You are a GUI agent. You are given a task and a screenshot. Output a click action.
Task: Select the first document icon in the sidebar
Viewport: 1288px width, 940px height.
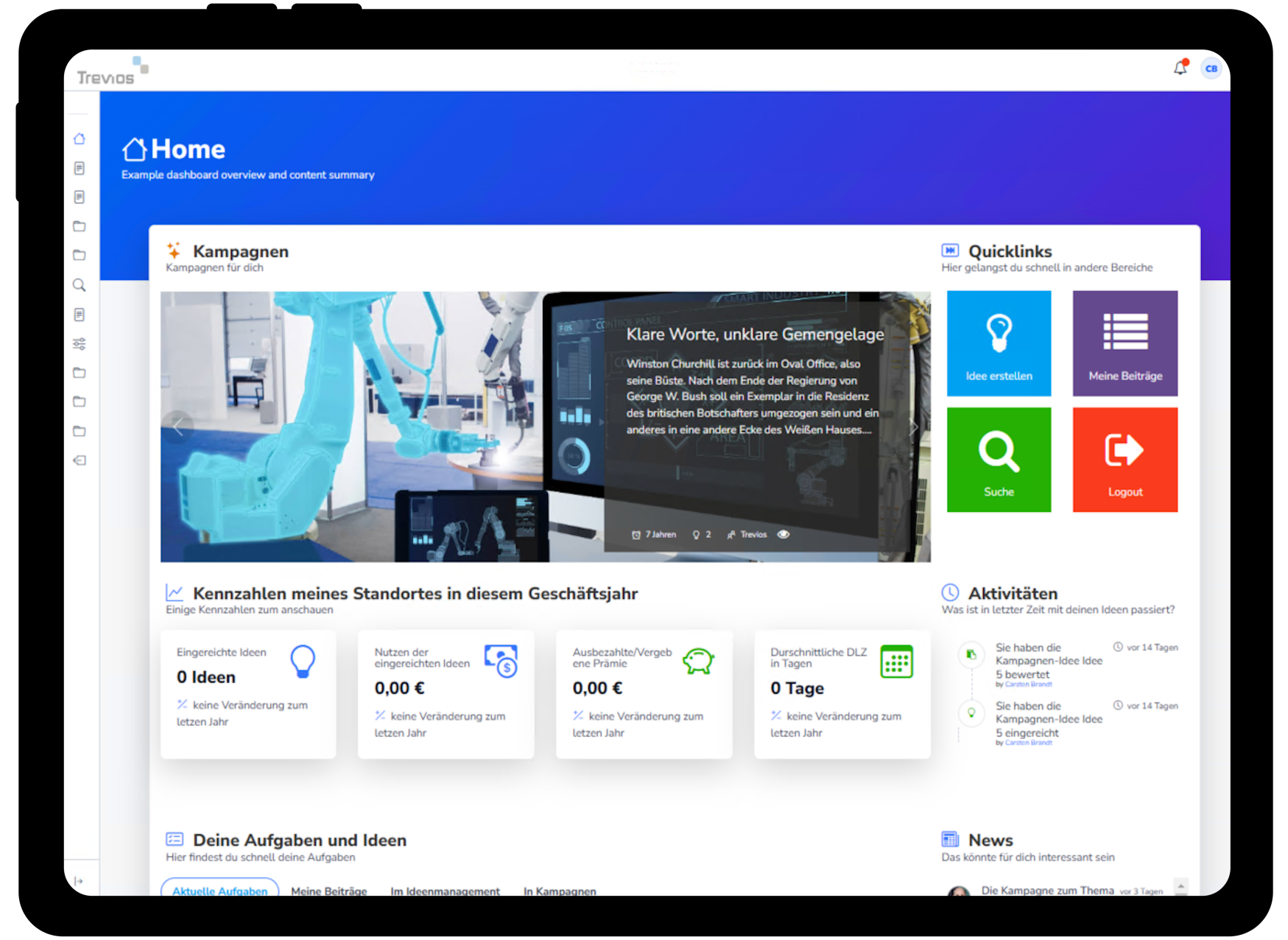(80, 167)
